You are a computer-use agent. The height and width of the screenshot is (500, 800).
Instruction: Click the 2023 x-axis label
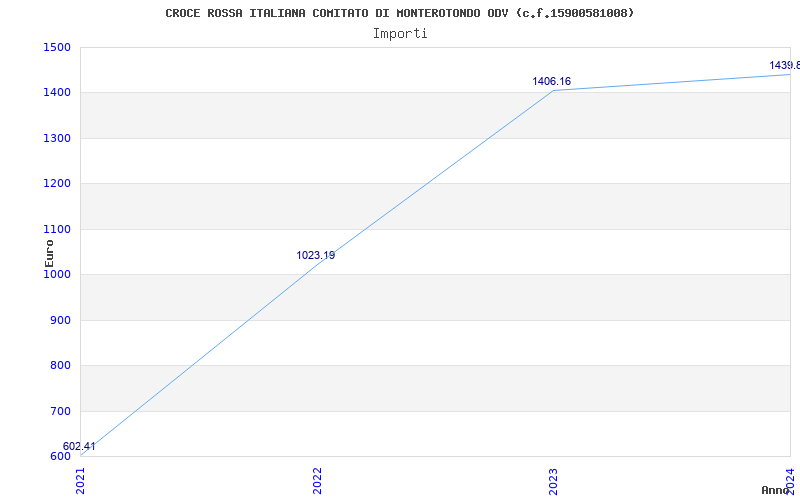click(x=554, y=481)
